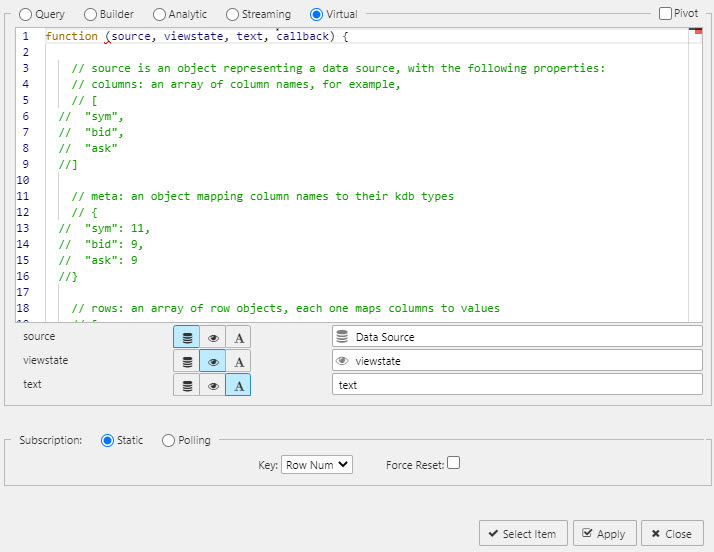The image size is (714, 552).
Task: Set viewstate row type to text icon
Action: pos(238,361)
